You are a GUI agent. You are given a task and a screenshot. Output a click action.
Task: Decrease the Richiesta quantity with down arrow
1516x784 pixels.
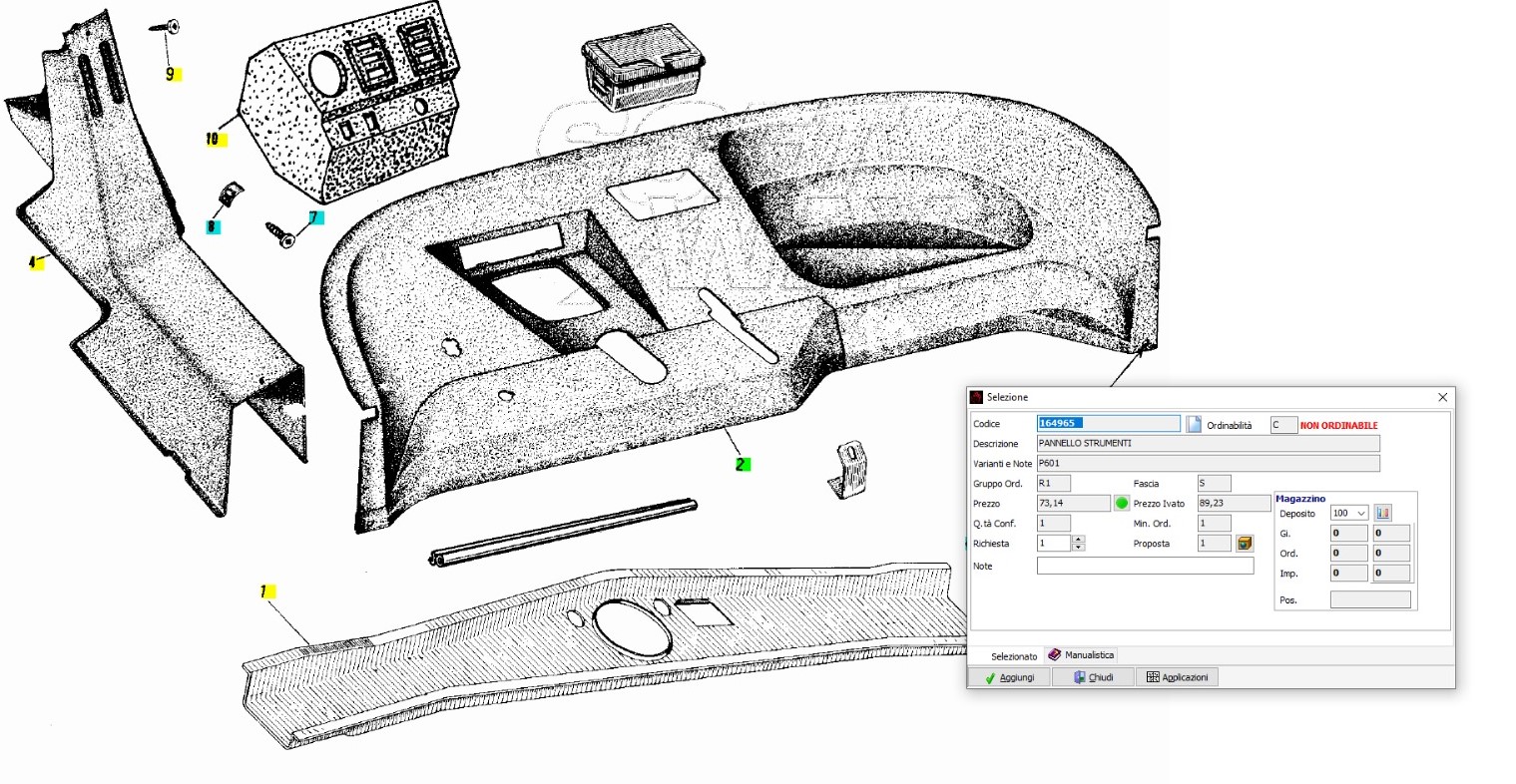pos(1078,548)
